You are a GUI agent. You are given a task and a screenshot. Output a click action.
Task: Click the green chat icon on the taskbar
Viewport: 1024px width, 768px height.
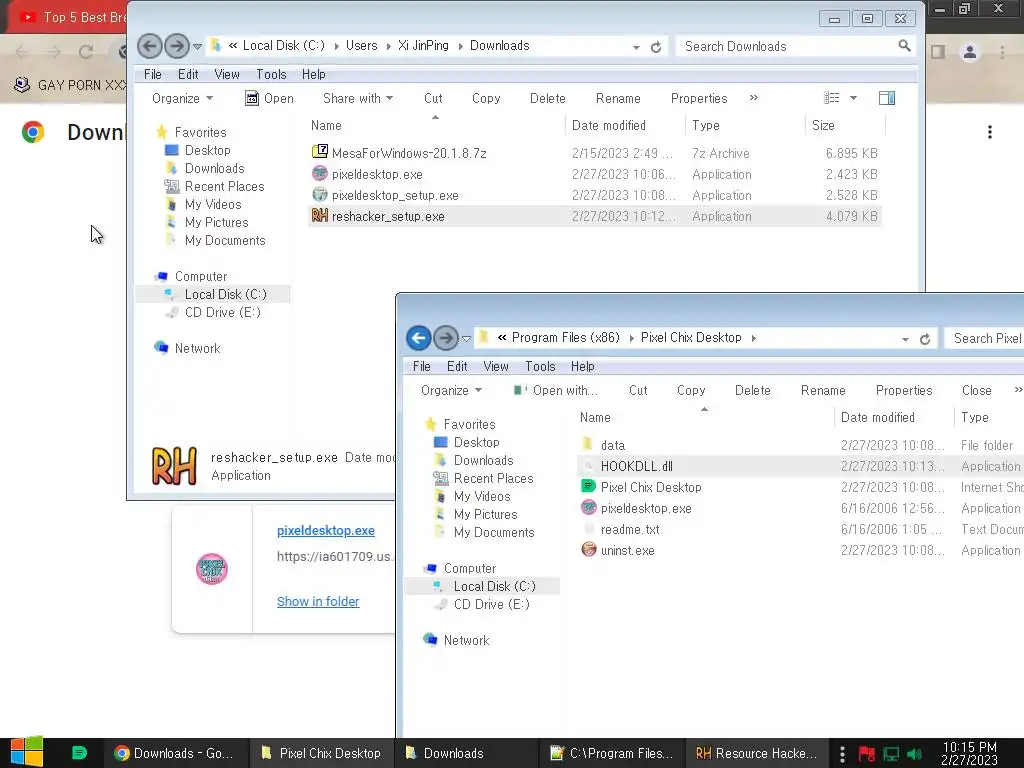[79, 752]
